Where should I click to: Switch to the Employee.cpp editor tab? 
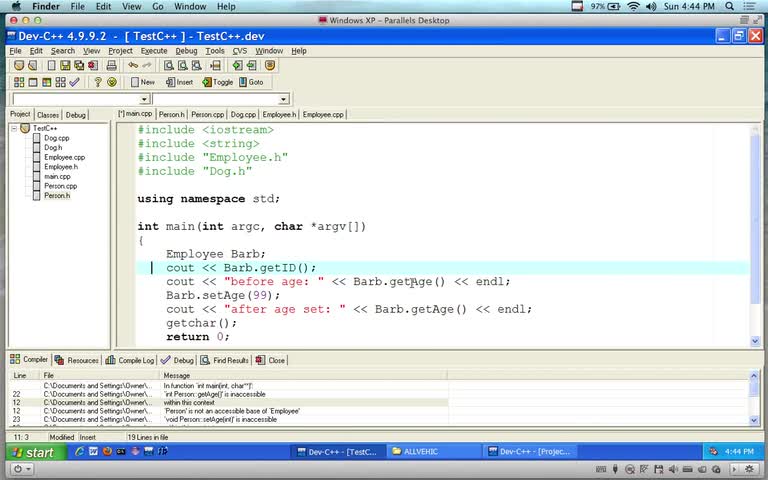[323, 114]
